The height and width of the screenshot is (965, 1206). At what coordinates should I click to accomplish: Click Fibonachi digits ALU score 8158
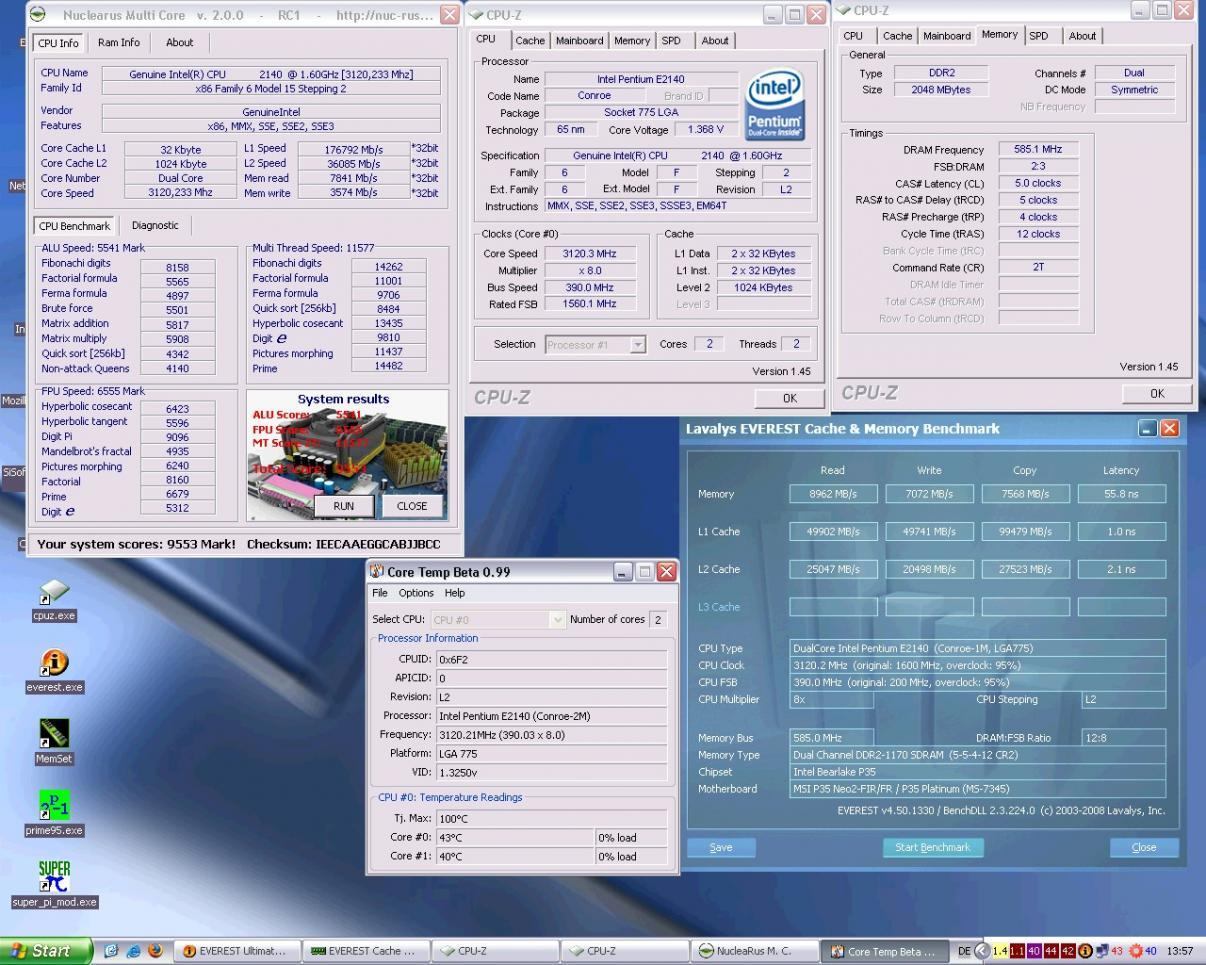point(177,267)
